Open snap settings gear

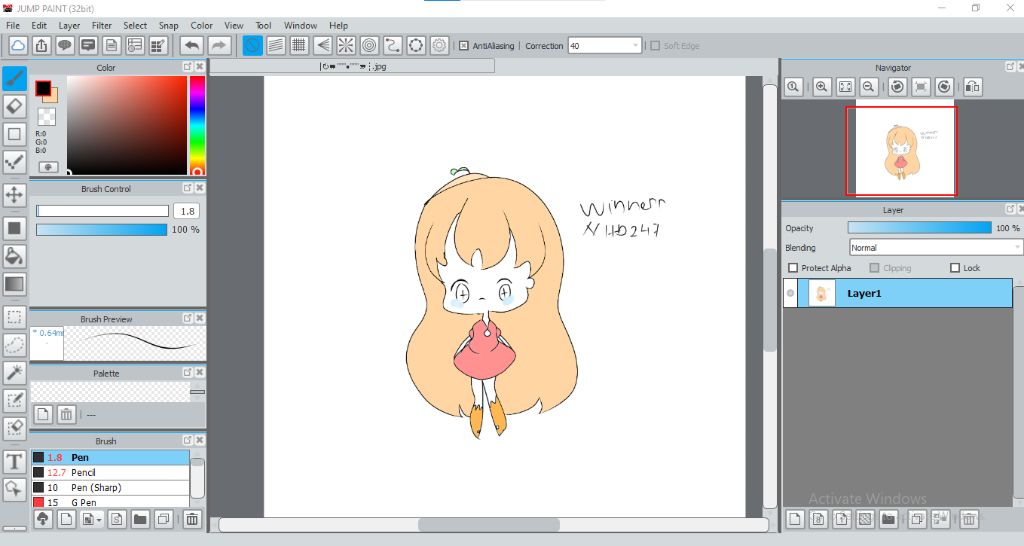point(440,46)
